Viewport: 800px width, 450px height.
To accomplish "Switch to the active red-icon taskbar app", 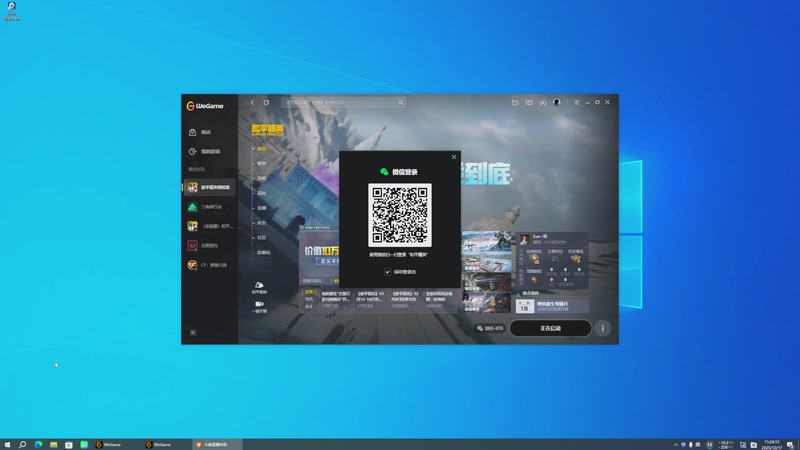I will [217, 444].
